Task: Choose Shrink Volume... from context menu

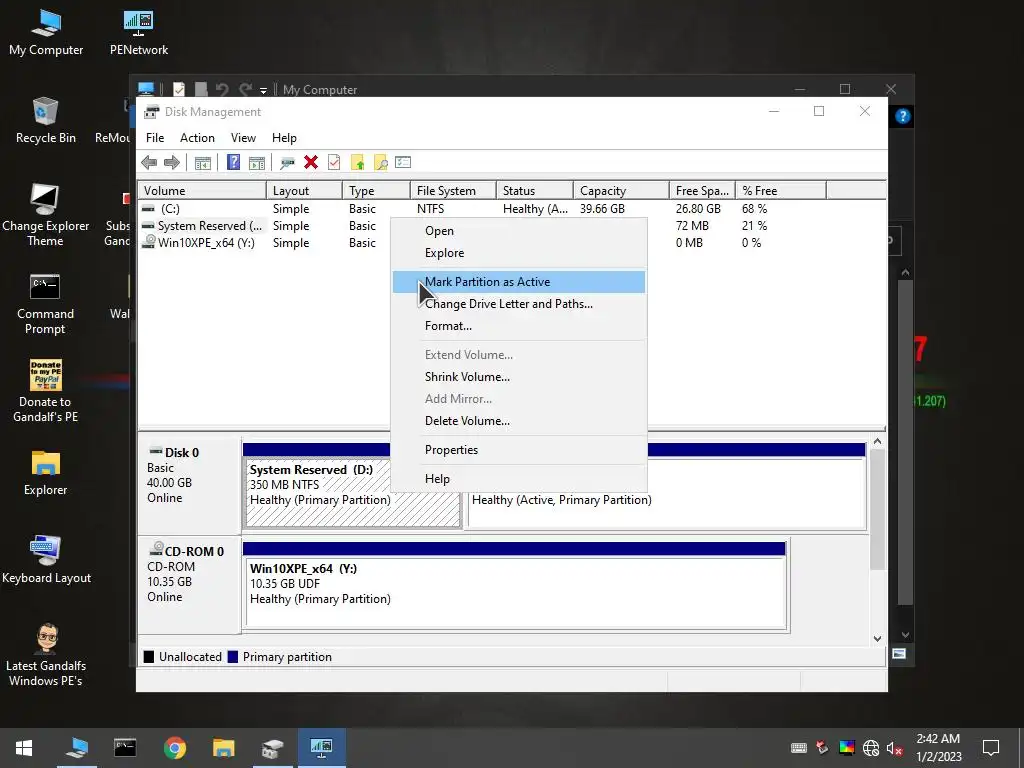Action: [x=519, y=377]
